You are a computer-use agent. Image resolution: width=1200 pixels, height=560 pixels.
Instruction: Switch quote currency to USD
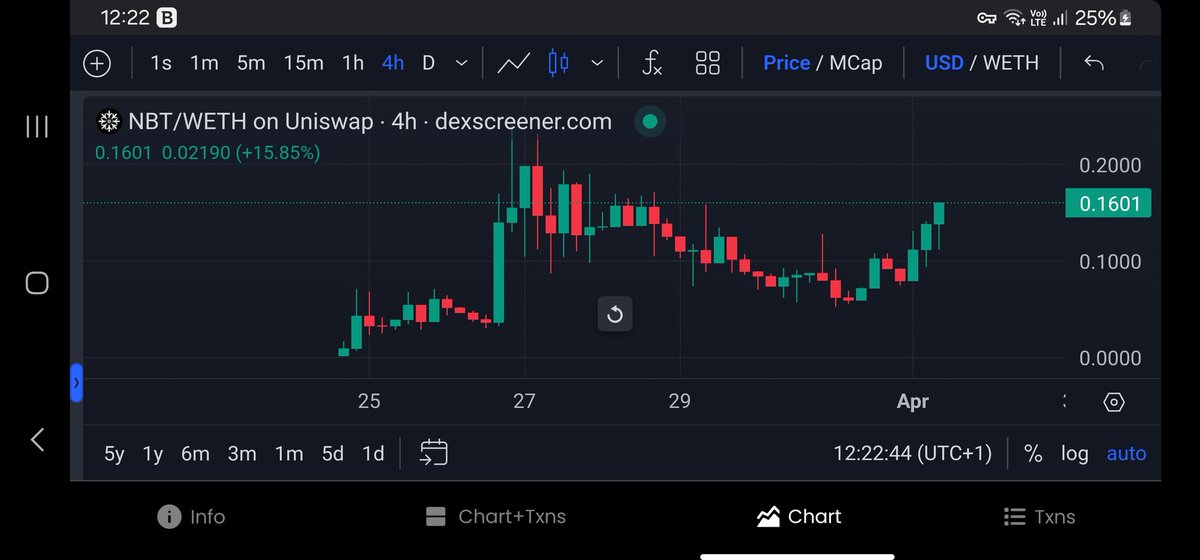tap(944, 63)
